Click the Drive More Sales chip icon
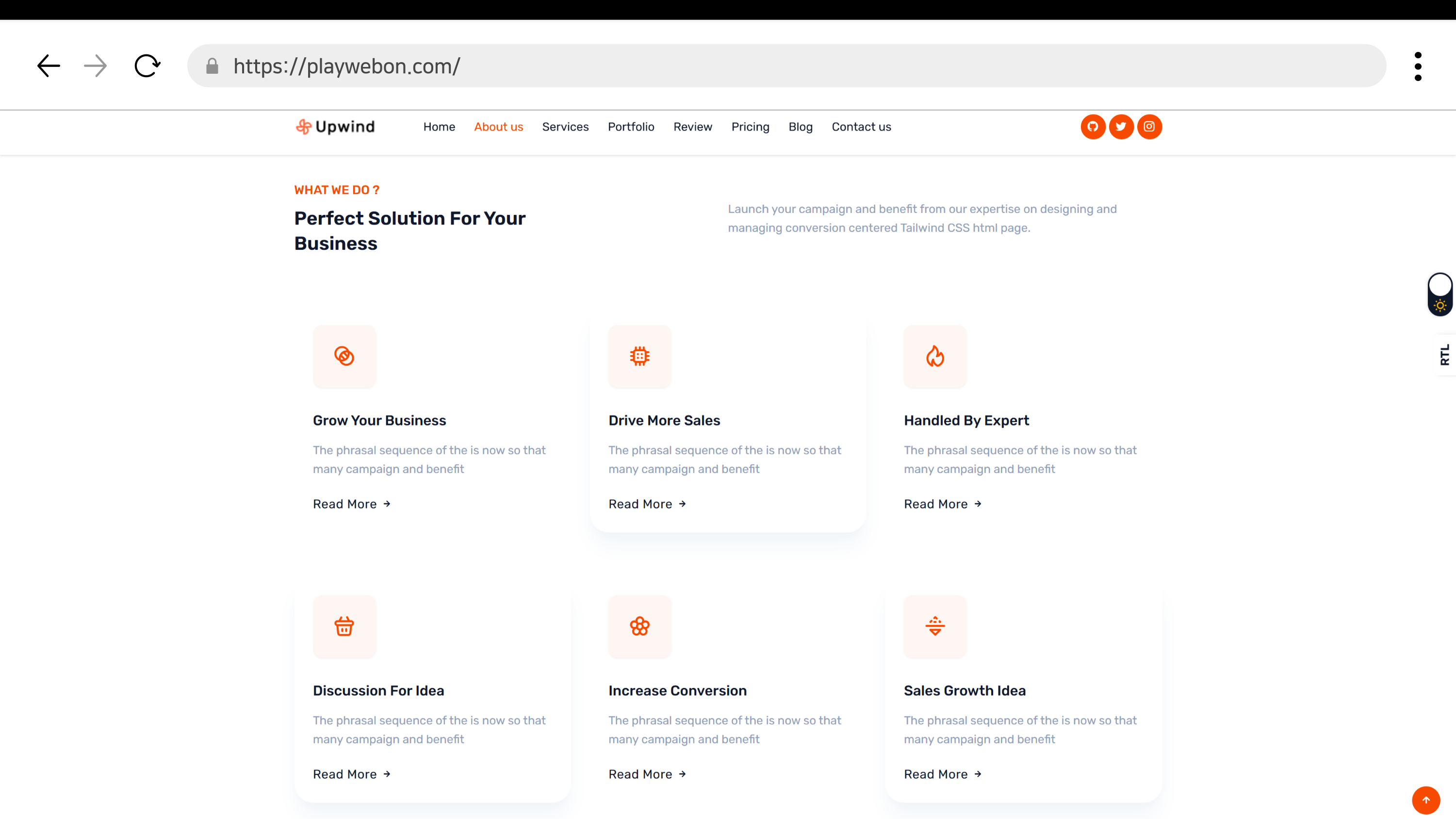The width and height of the screenshot is (1456, 819). pos(639,356)
